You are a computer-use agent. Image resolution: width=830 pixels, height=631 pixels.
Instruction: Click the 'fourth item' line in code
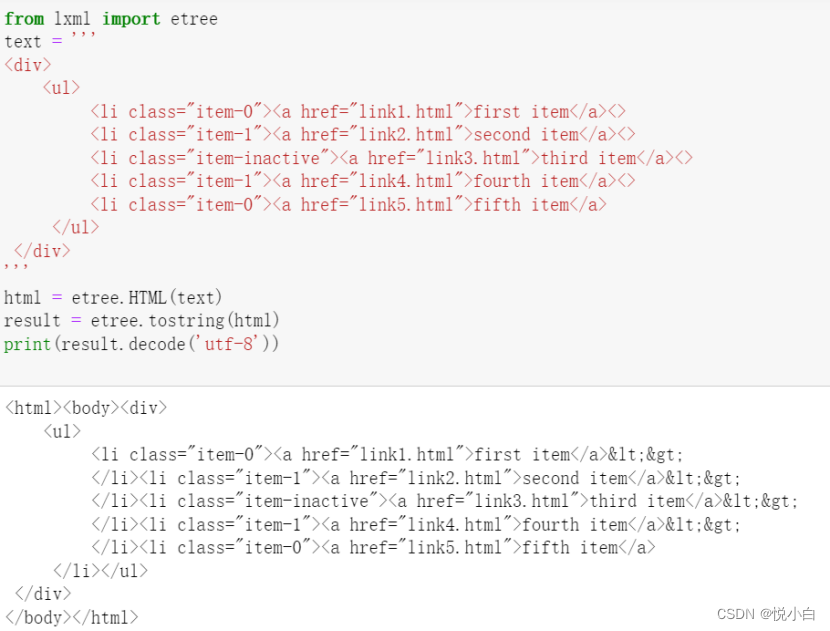pos(363,182)
